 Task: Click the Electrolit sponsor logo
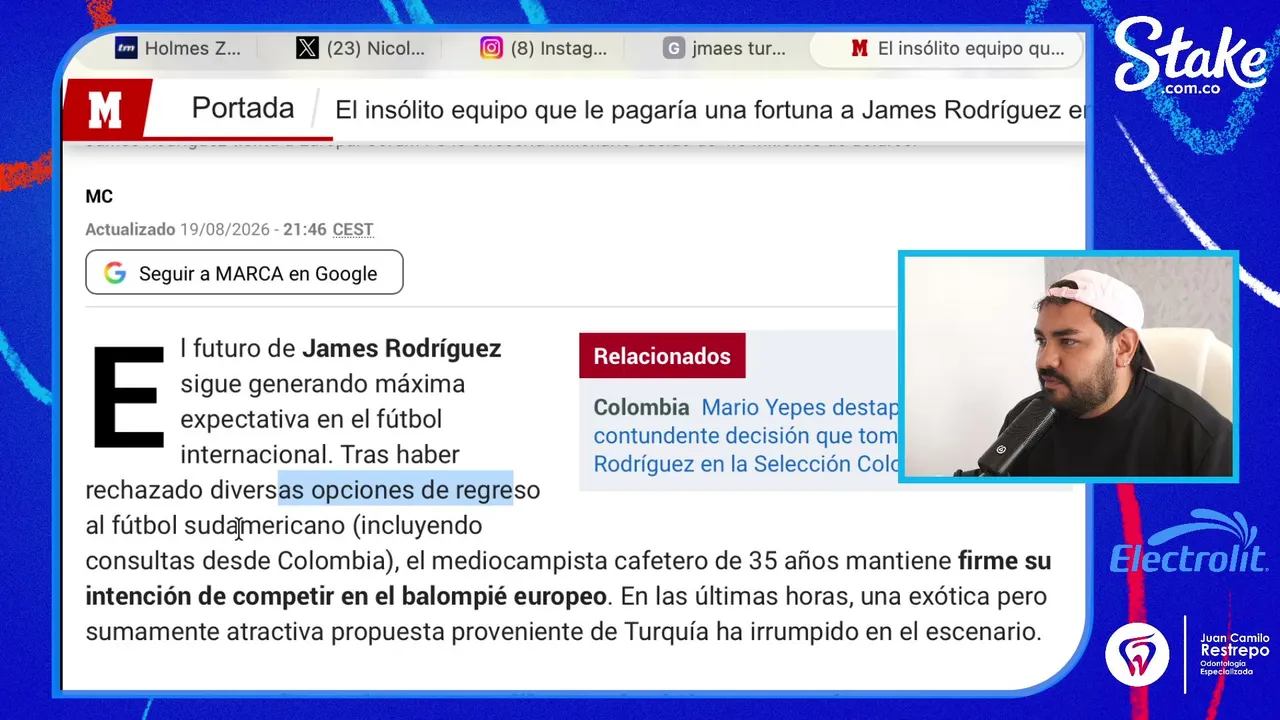(1189, 543)
